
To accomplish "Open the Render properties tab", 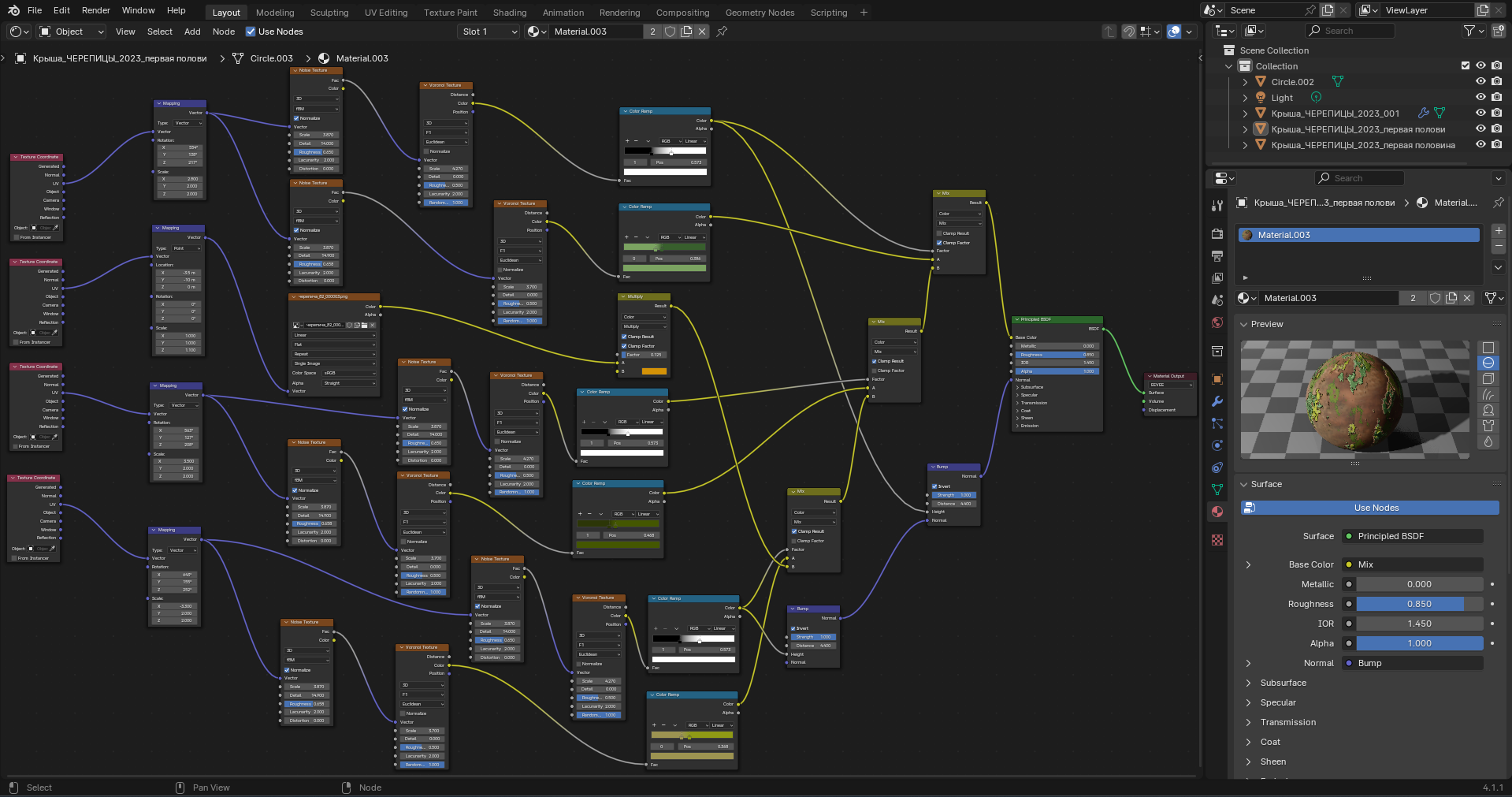I will (x=1217, y=234).
